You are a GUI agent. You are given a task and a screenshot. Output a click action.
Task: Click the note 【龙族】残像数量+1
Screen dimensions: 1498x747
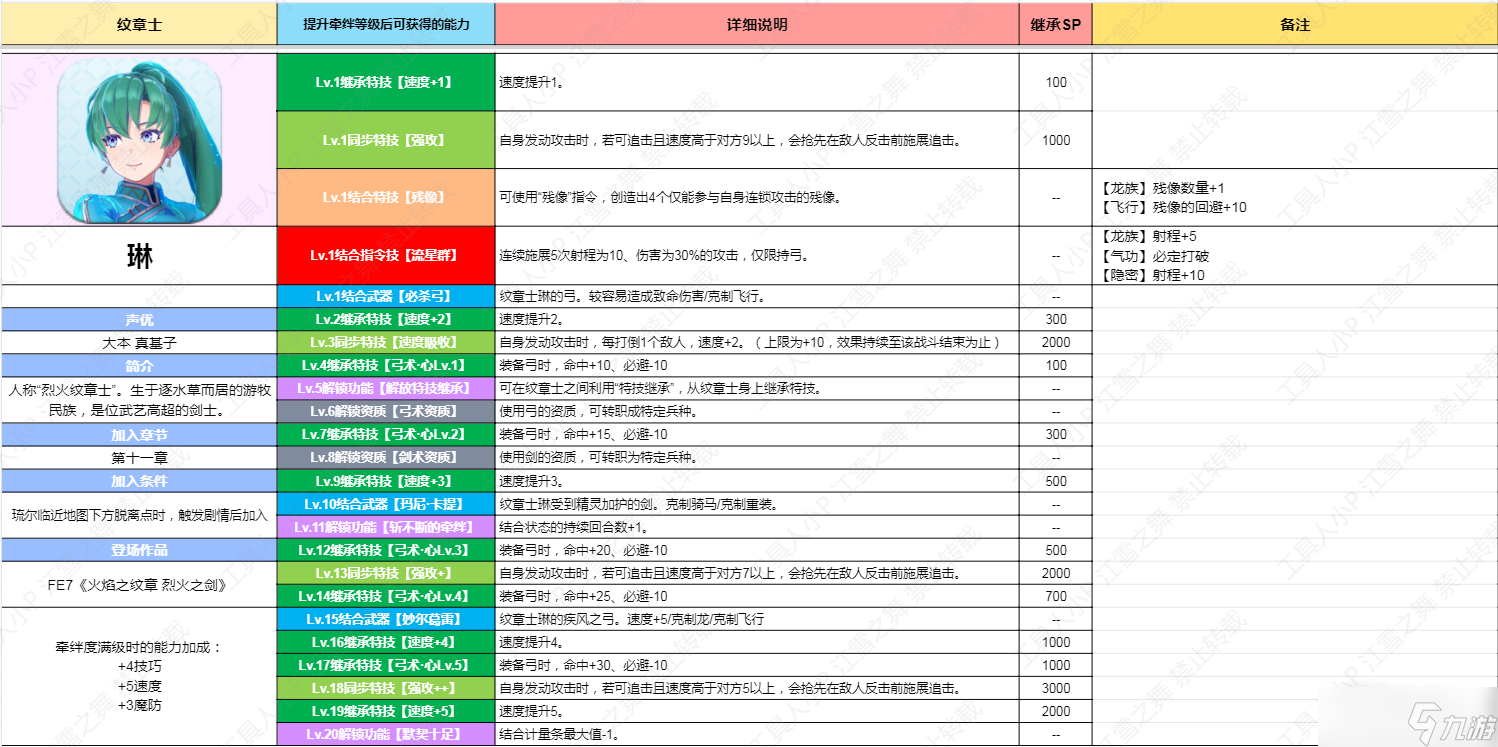[x=1161, y=188]
